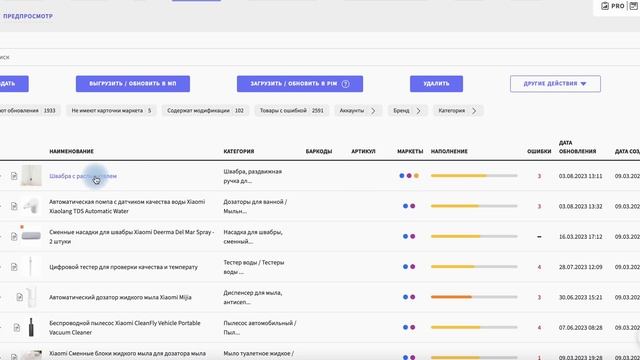Click the blue market dot in Беспроводной пылесос row
Viewport: 640px width, 360px height.
point(405,327)
